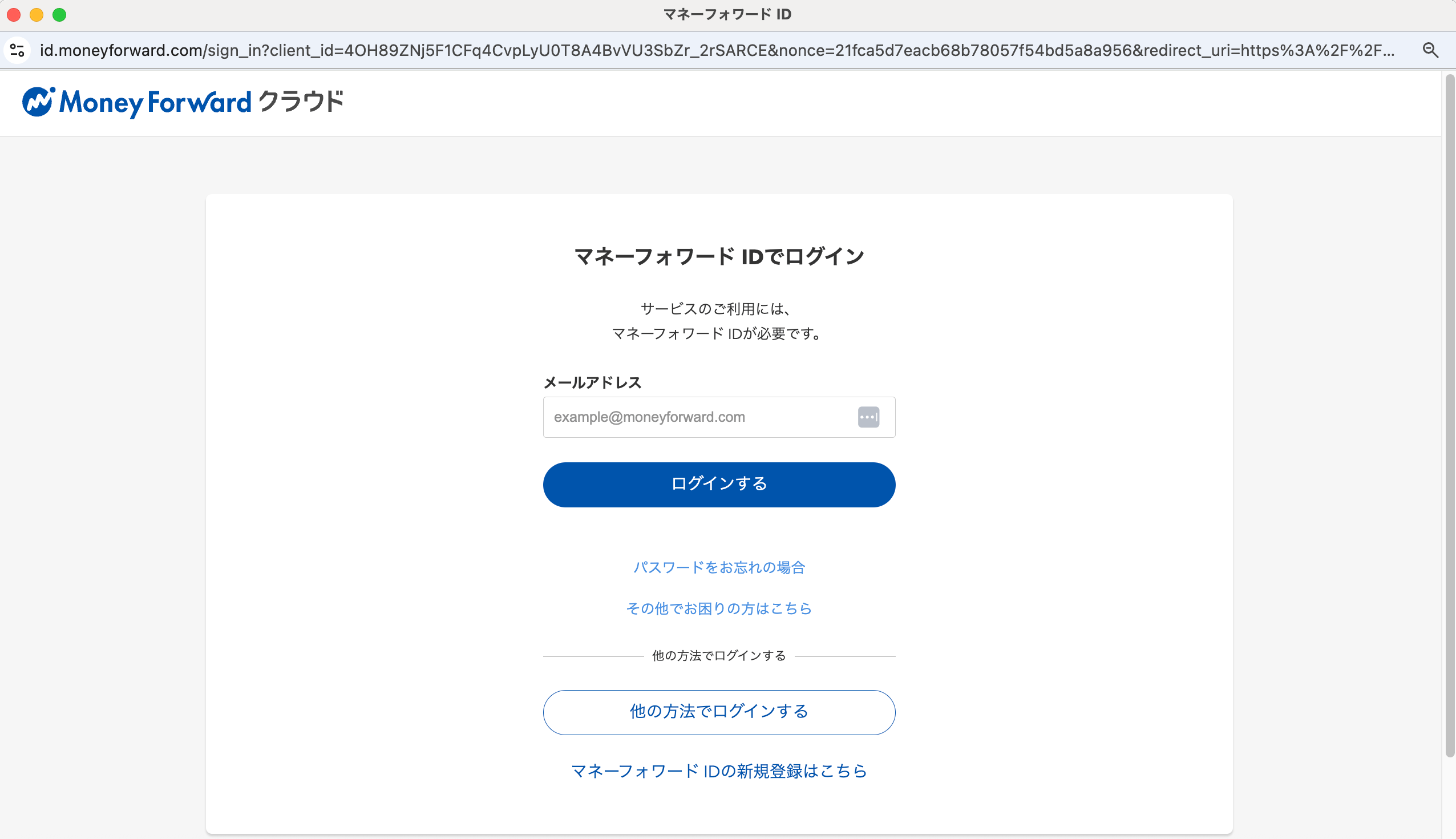The height and width of the screenshot is (839, 1456).
Task: Open その他でお困りの方はこちら link
Action: click(719, 608)
